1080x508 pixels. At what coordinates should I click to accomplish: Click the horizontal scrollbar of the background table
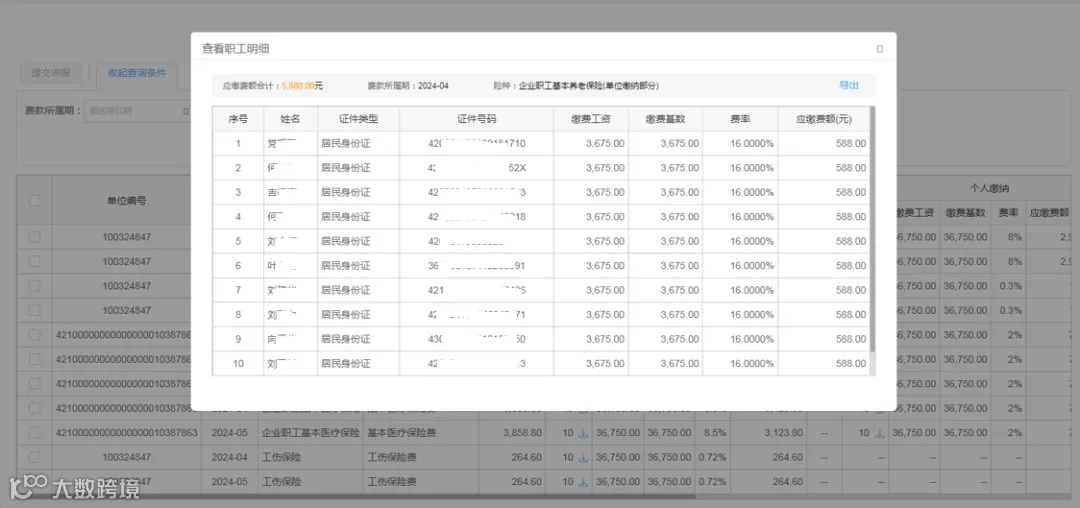click(x=358, y=494)
